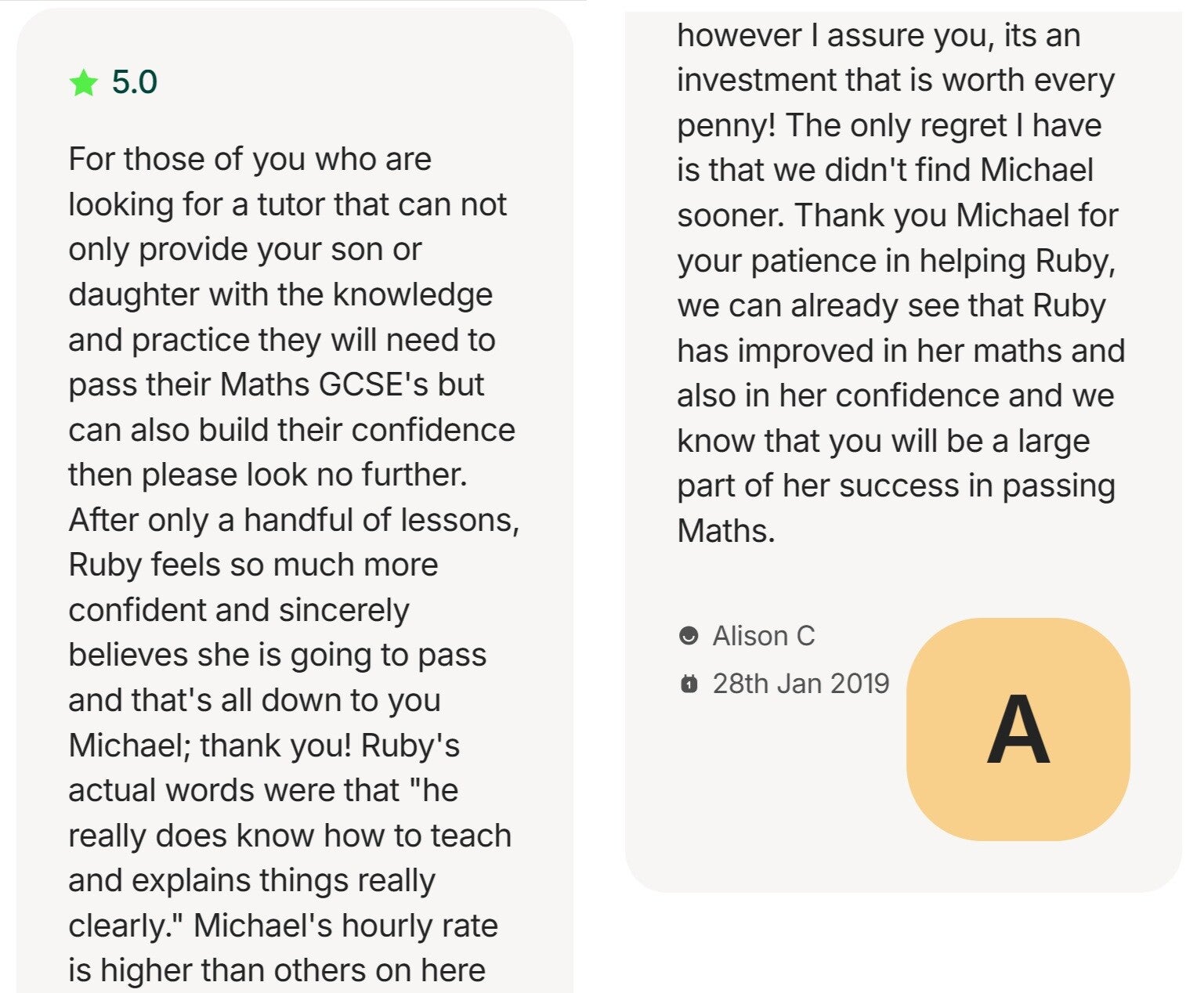
Task: Click the 5.0 rating score
Action: [134, 82]
